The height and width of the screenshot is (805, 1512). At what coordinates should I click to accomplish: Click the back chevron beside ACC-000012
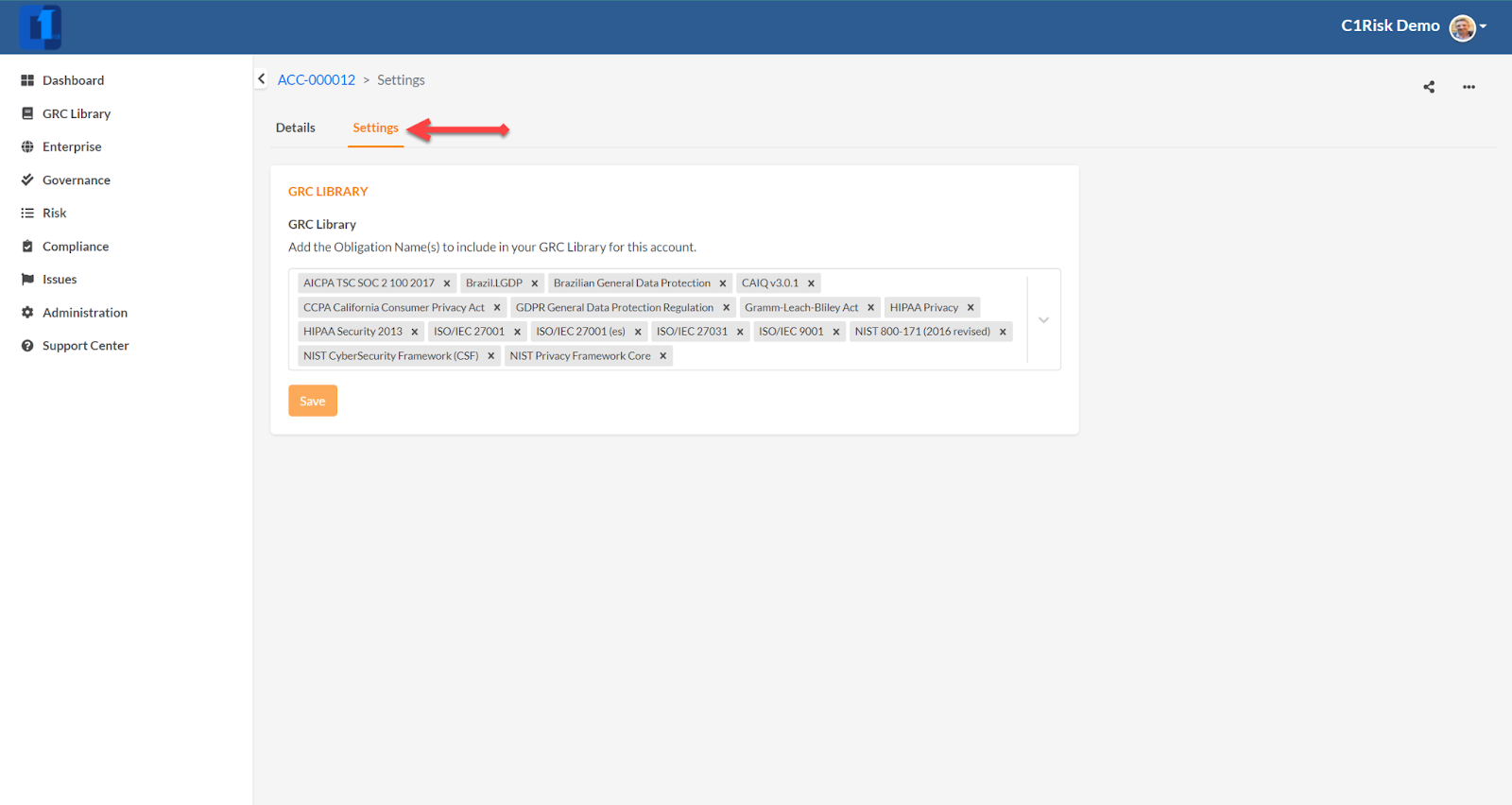[x=262, y=79]
